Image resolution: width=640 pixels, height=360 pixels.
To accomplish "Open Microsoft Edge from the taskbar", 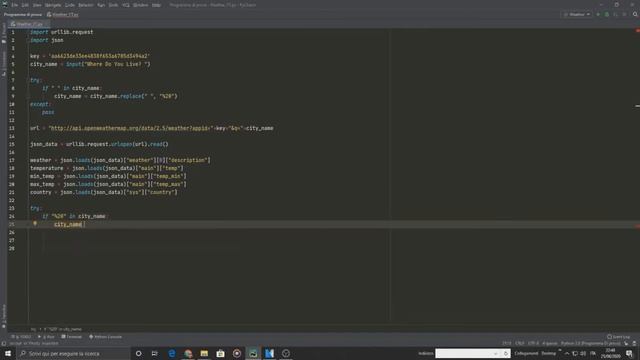I will pos(172,353).
